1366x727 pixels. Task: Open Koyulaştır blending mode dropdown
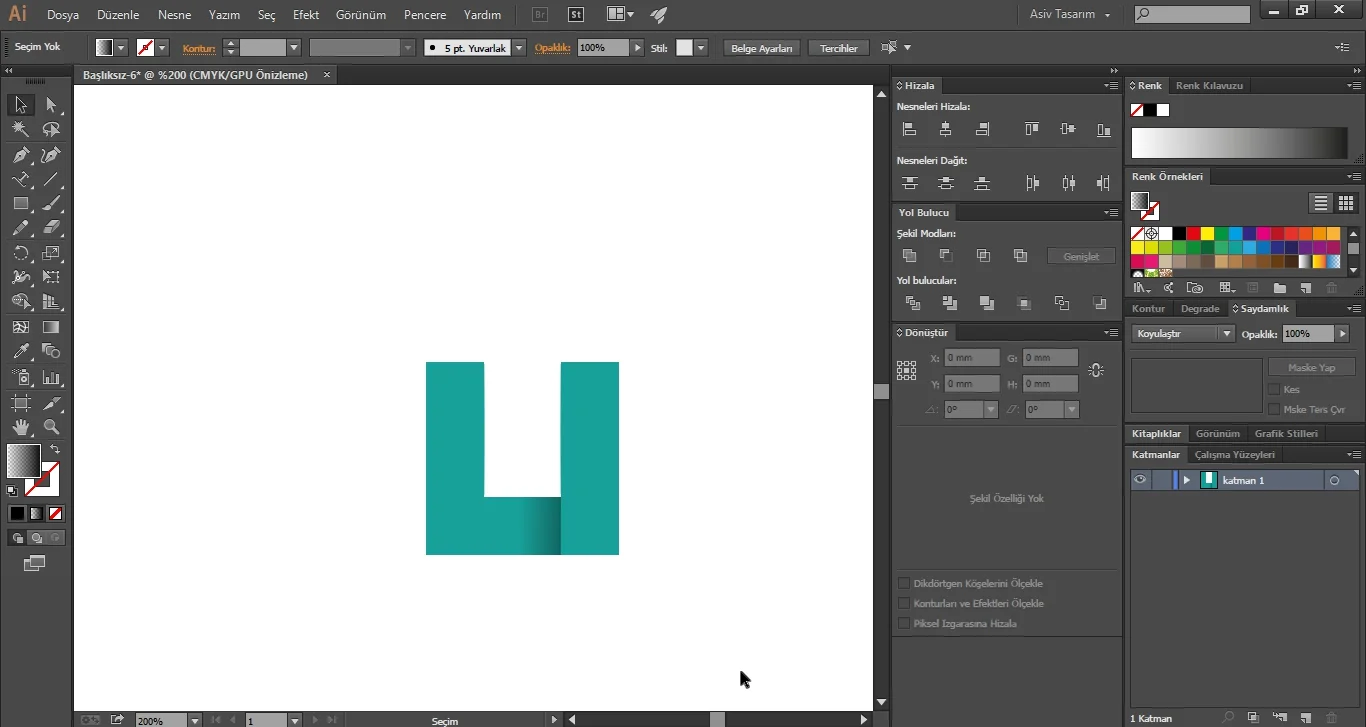click(1226, 334)
